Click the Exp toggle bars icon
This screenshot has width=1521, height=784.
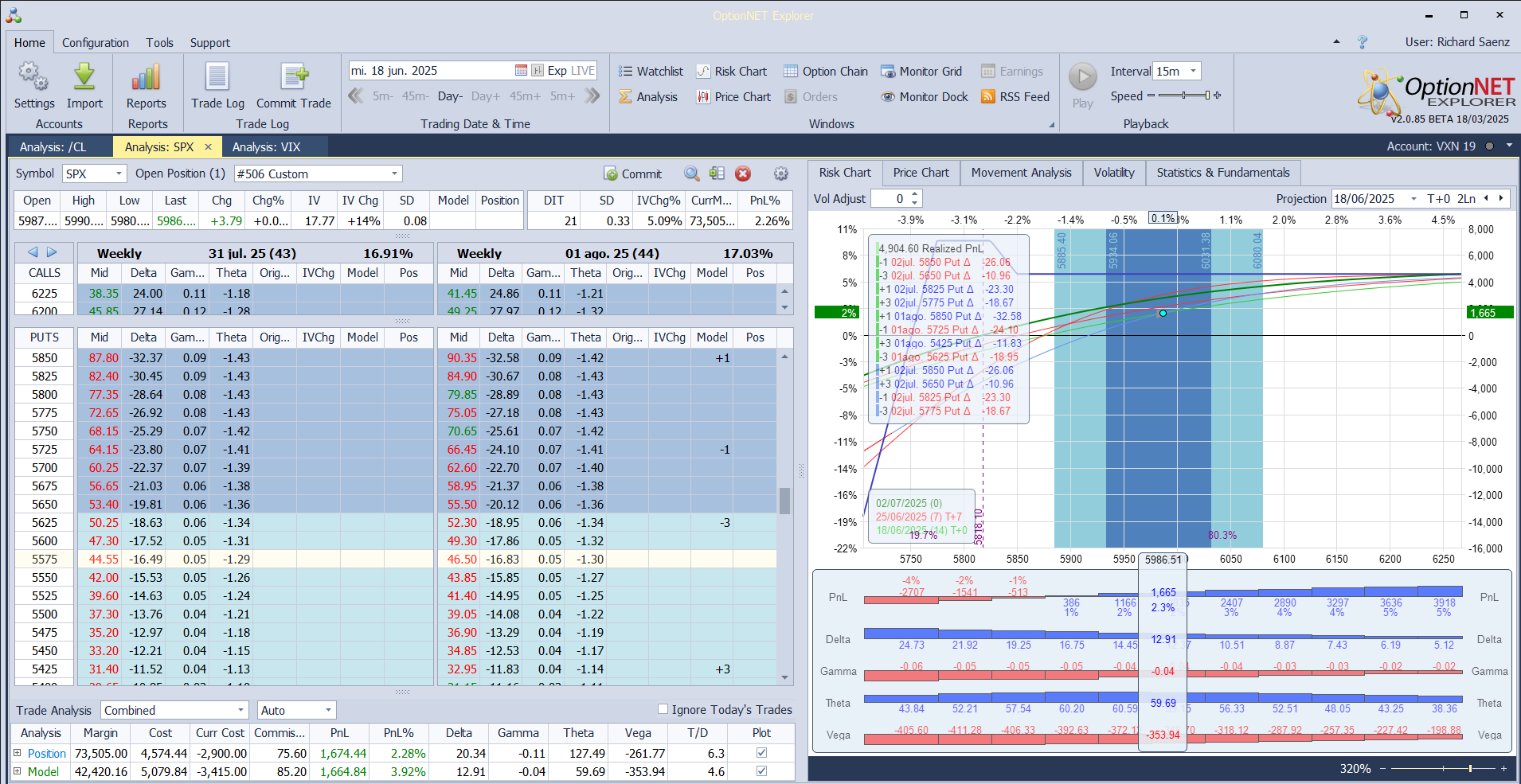538,70
